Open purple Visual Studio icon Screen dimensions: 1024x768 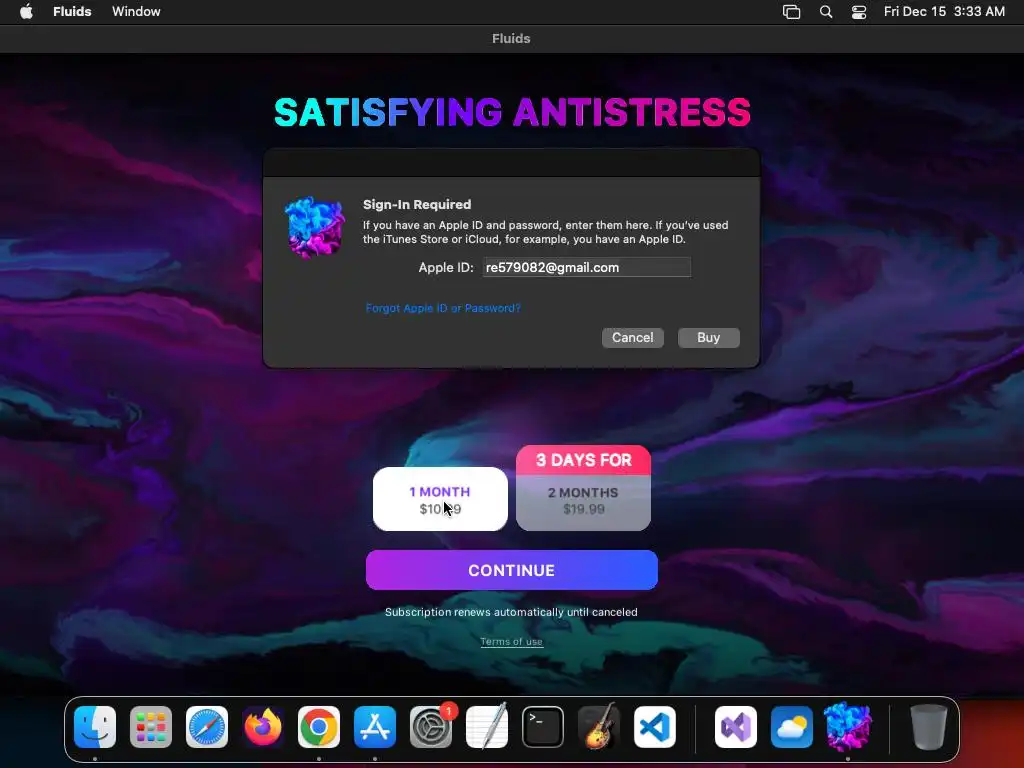tap(736, 726)
